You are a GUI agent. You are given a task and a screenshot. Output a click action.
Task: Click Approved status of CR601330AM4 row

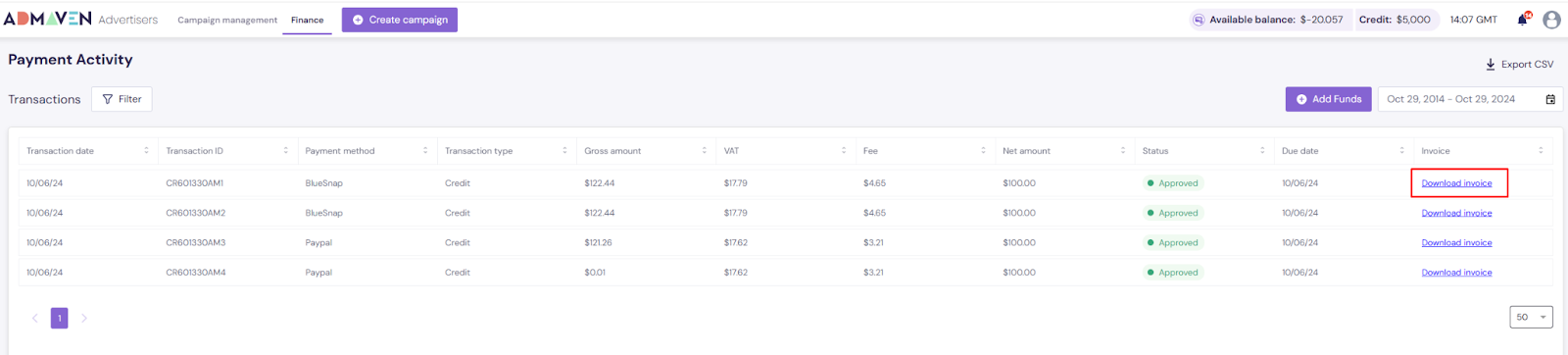point(1173,273)
